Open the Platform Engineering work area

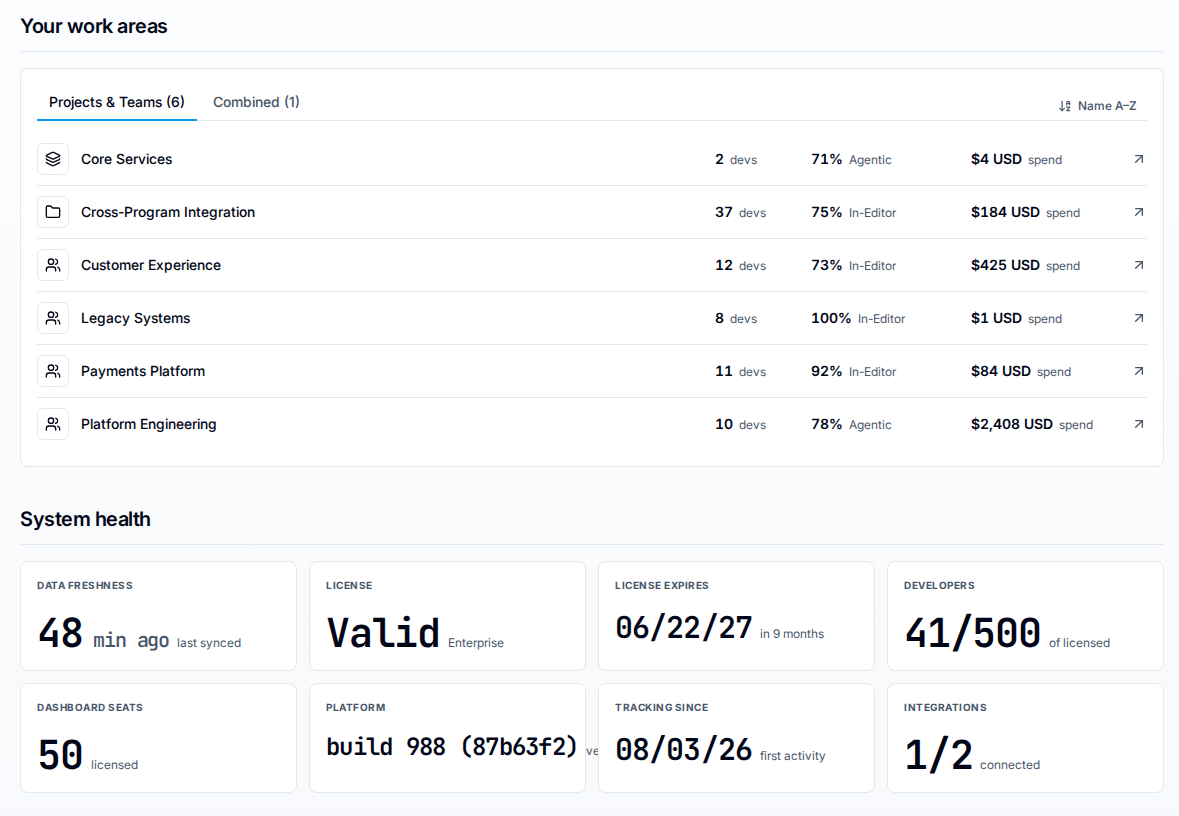(592, 424)
